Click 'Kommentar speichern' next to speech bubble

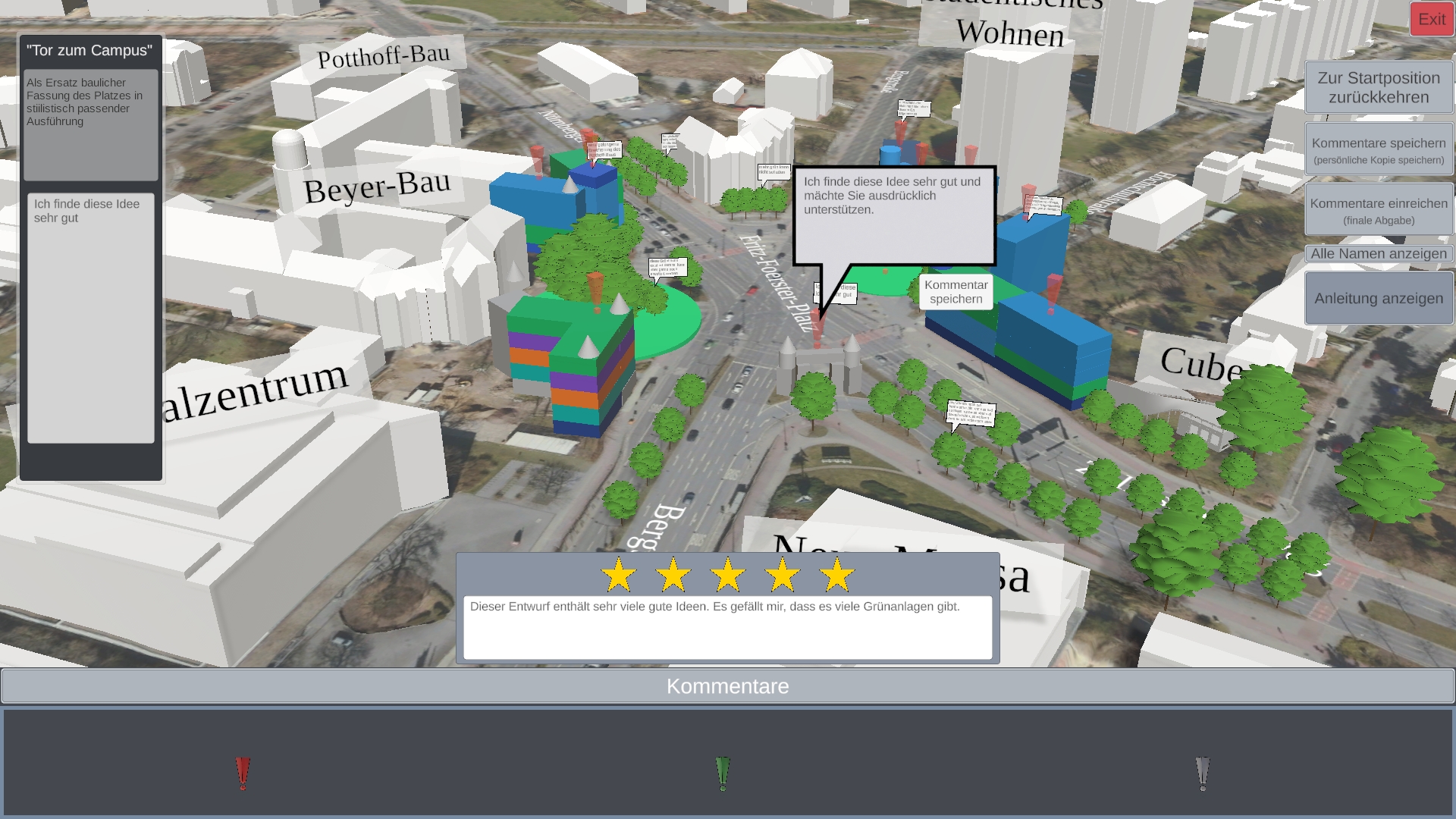[955, 292]
